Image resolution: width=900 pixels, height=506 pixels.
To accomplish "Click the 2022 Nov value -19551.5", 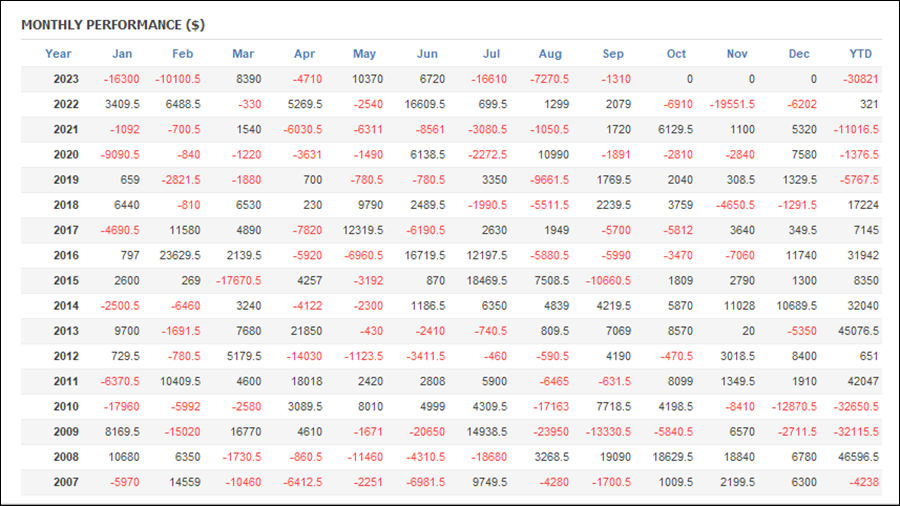I will click(732, 104).
